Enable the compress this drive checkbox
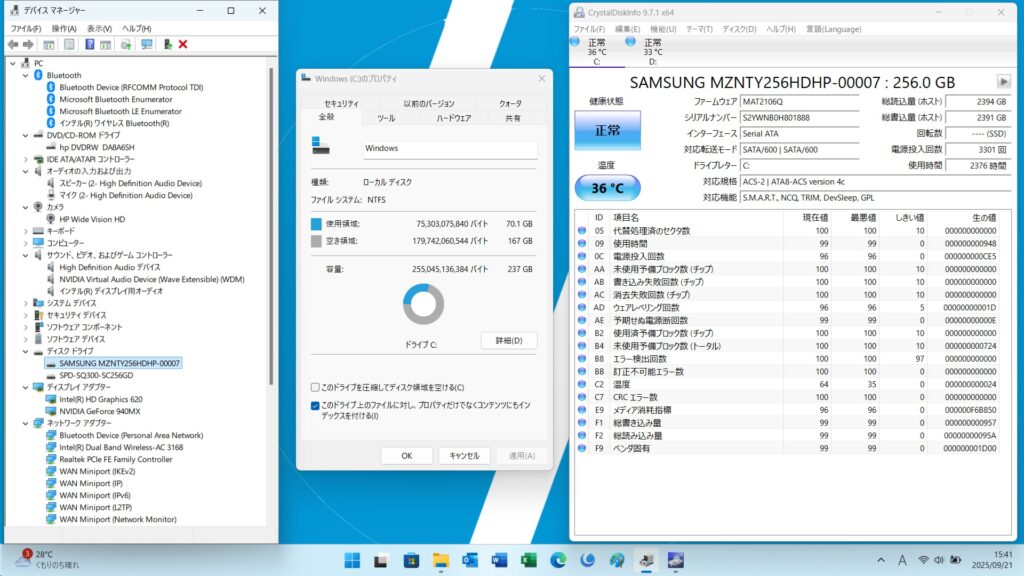The height and width of the screenshot is (576, 1024). (315, 387)
